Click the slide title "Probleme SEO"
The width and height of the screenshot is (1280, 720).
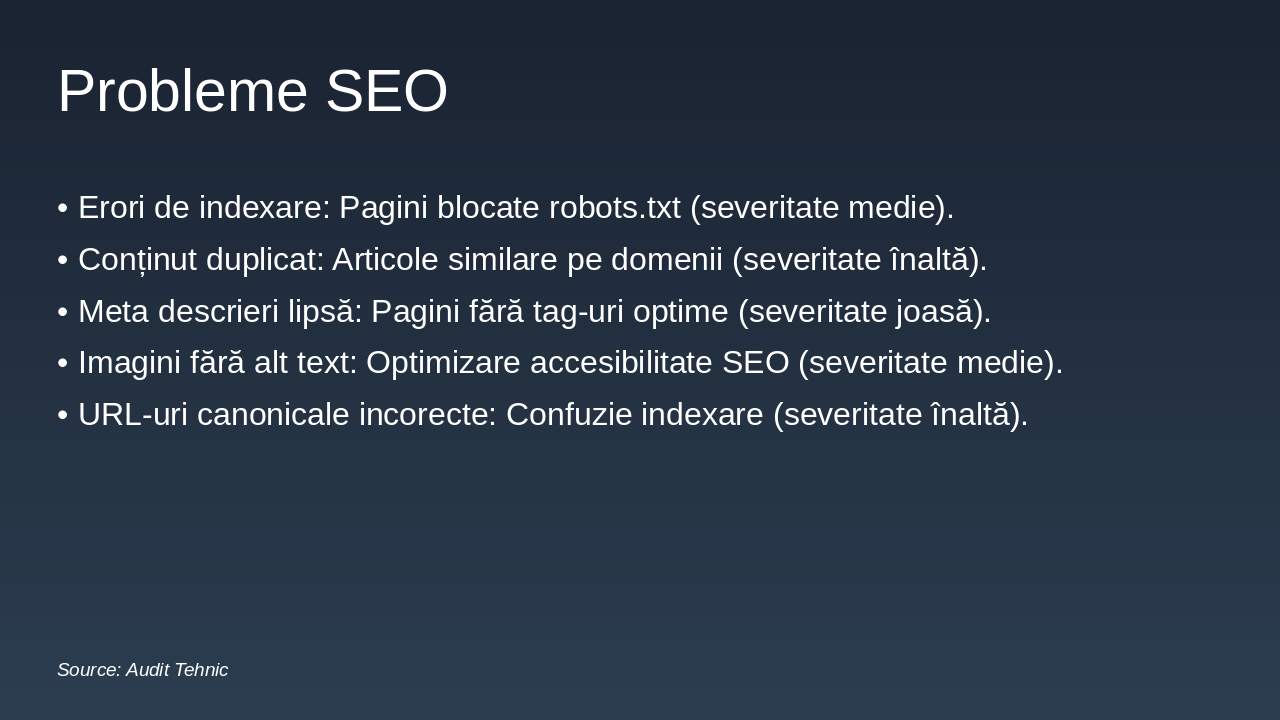252,91
